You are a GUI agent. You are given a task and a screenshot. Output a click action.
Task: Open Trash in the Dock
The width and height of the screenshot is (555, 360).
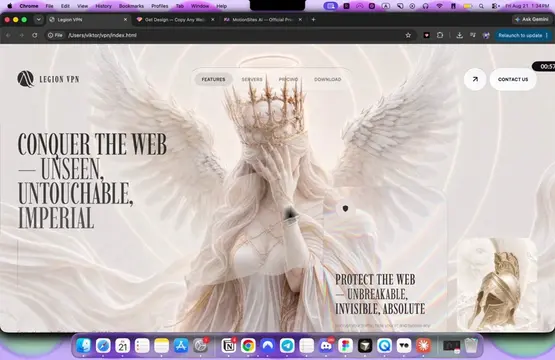click(471, 345)
